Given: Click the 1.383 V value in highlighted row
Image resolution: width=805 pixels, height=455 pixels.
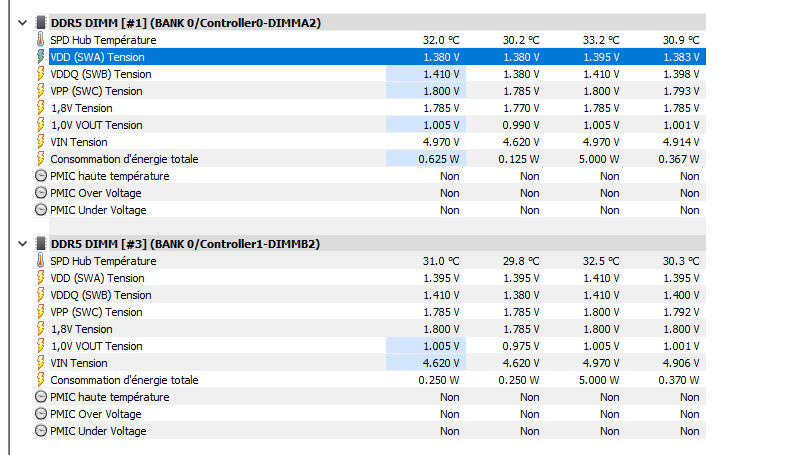Looking at the screenshot, I should [x=681, y=57].
